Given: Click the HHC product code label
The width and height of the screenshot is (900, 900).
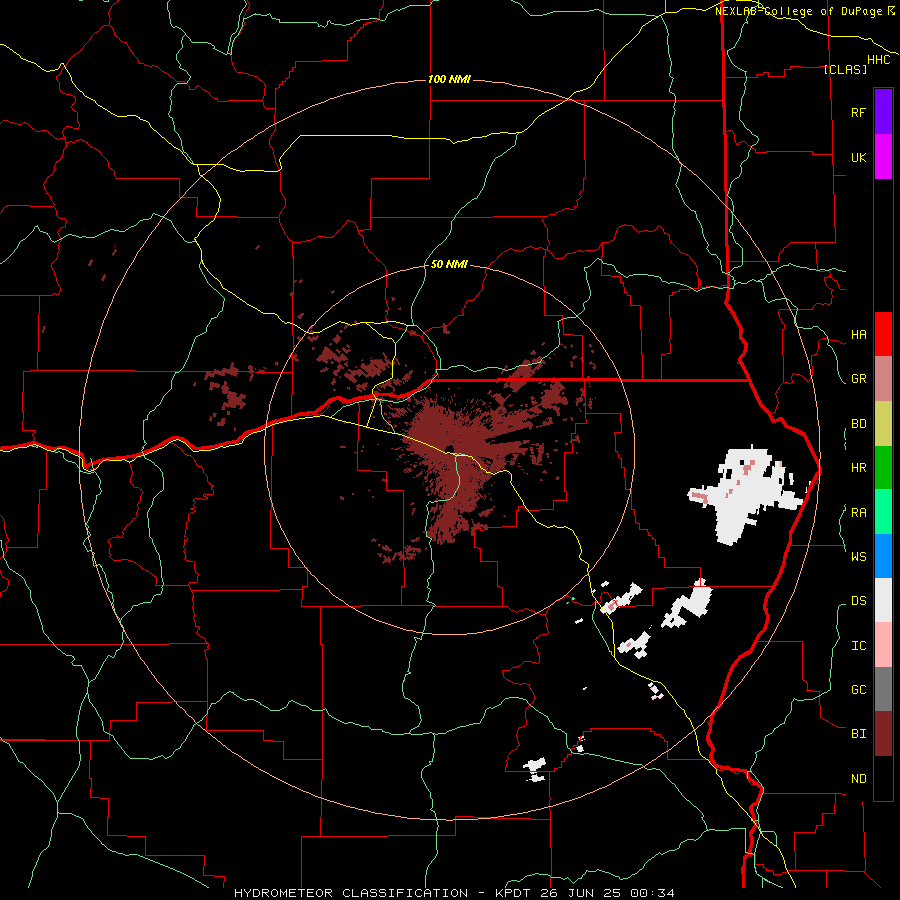Looking at the screenshot, I should pyautogui.click(x=878, y=60).
